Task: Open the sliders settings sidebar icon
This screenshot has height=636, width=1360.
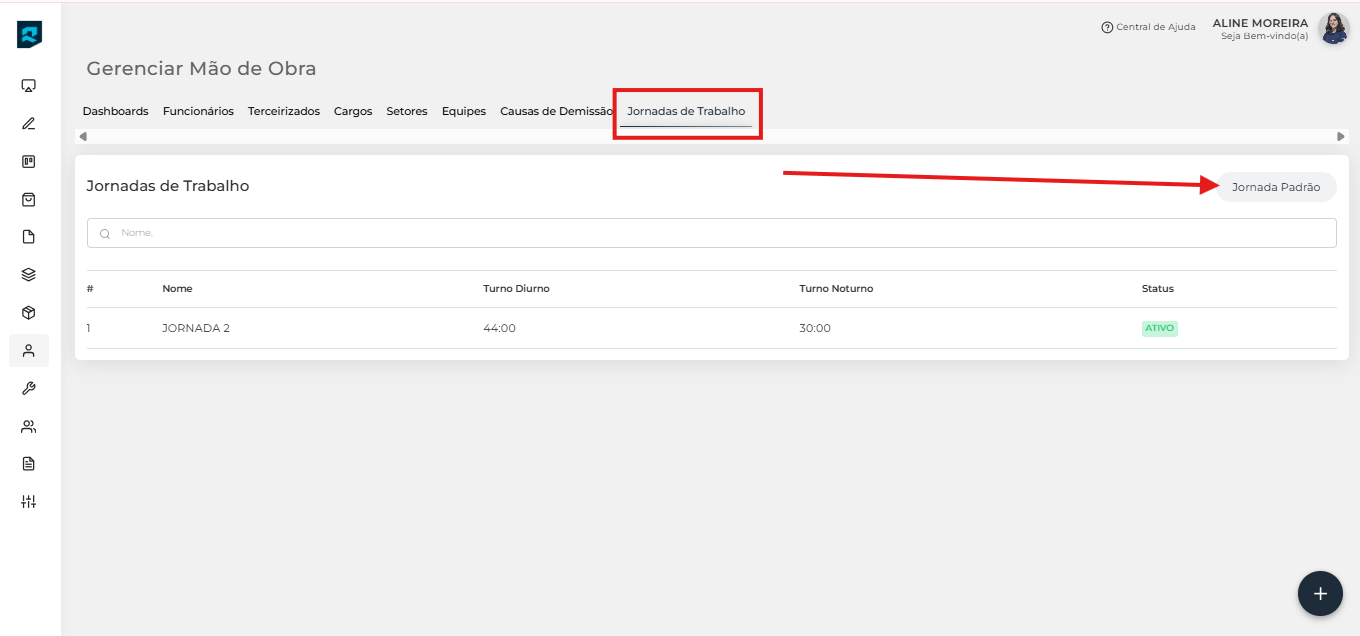Action: point(29,501)
